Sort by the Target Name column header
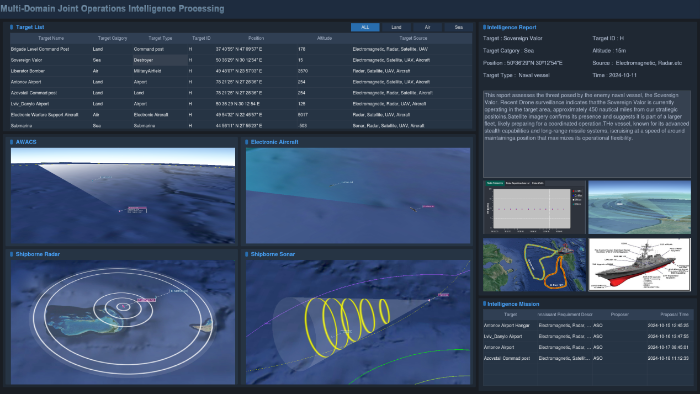This screenshot has width=700, height=394. point(51,38)
